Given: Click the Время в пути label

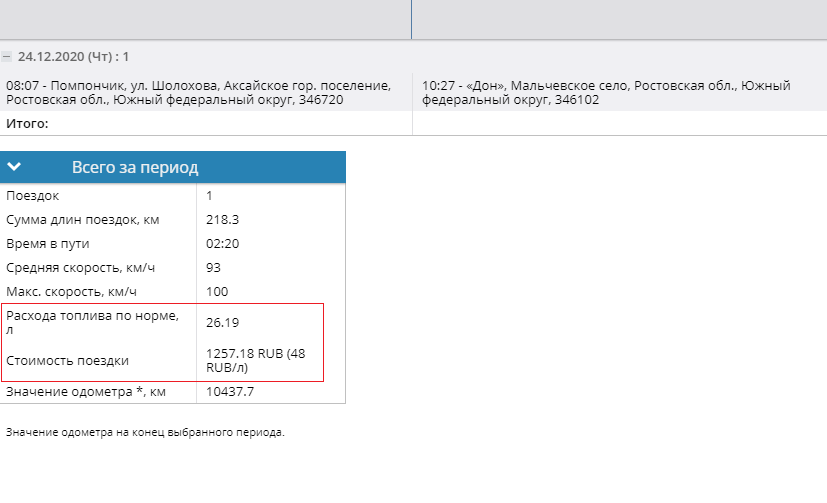Looking at the screenshot, I should click(48, 244).
